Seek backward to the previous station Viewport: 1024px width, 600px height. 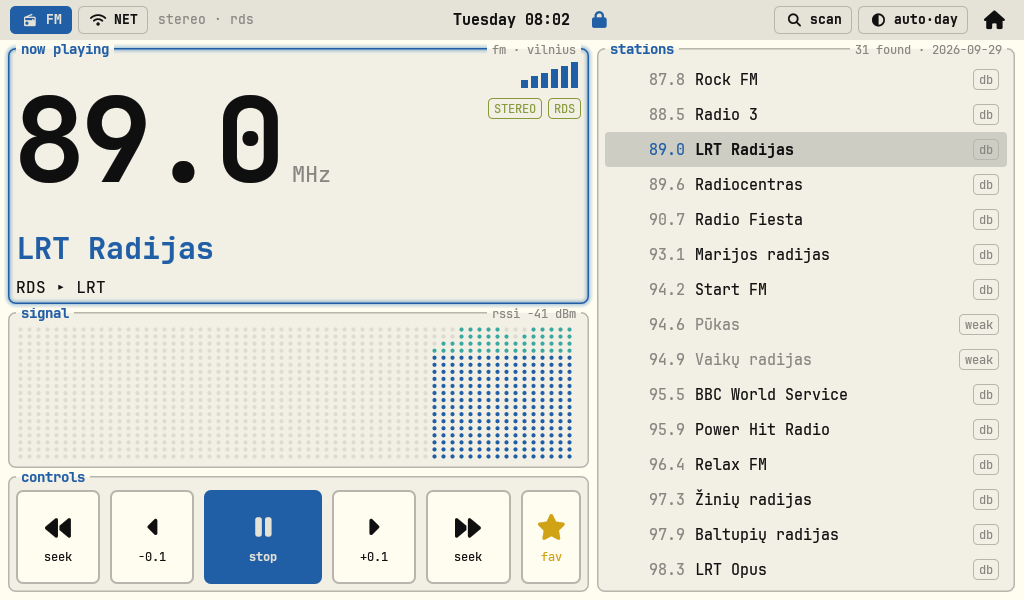point(58,537)
